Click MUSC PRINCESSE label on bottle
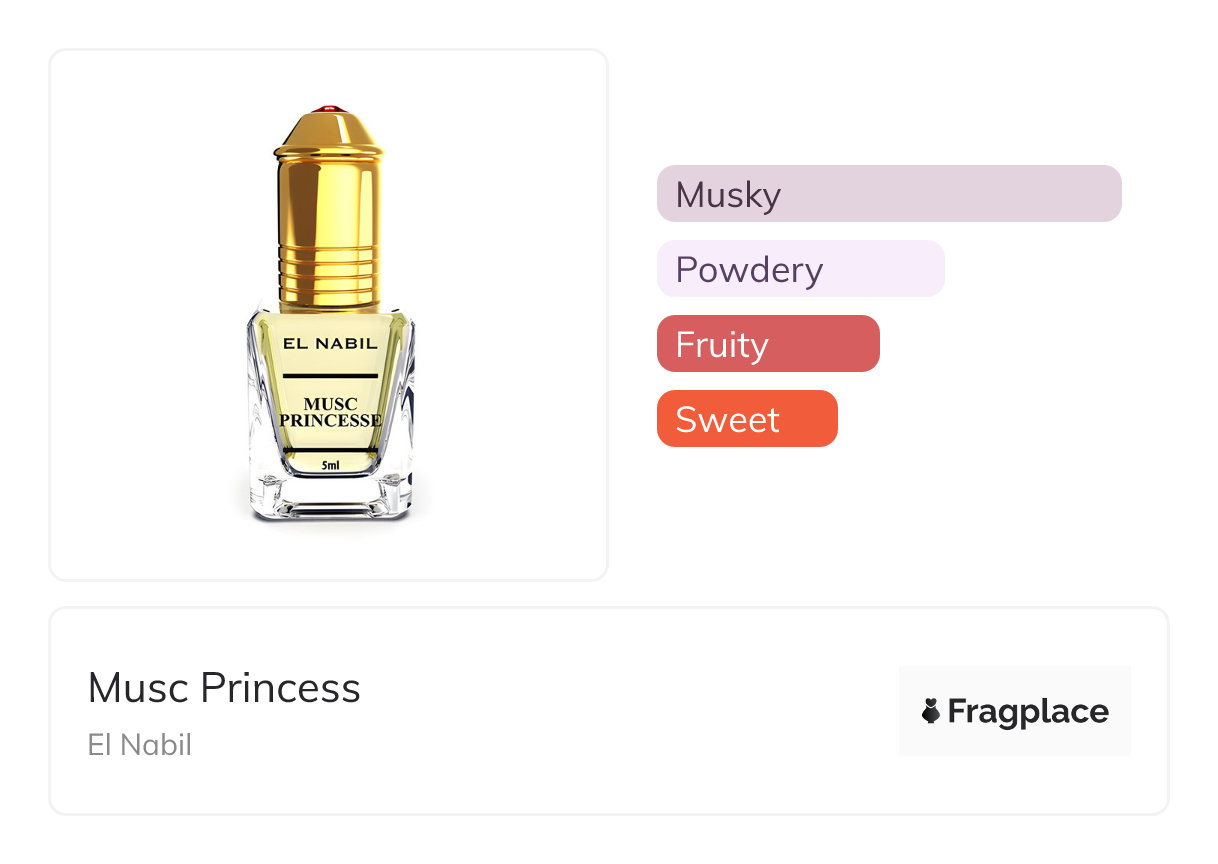The height and width of the screenshot is (864, 1218). coord(330,413)
